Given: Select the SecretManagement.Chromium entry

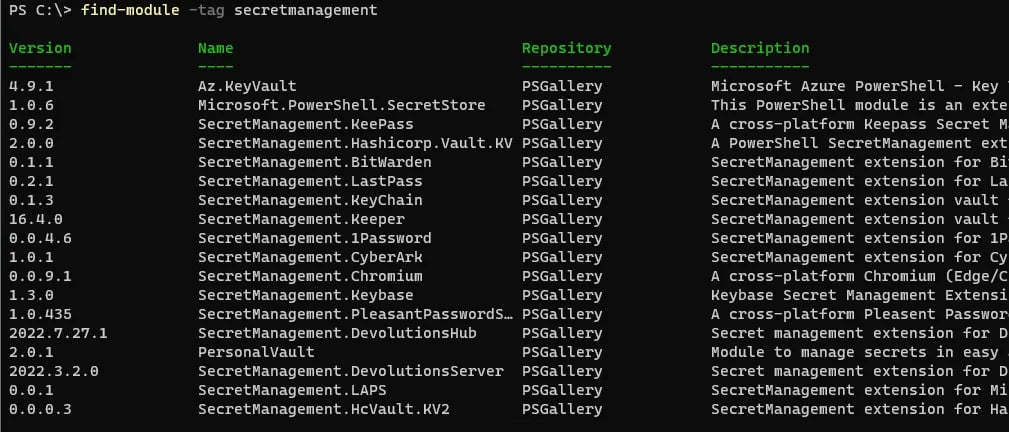Looking at the screenshot, I should [310, 276].
